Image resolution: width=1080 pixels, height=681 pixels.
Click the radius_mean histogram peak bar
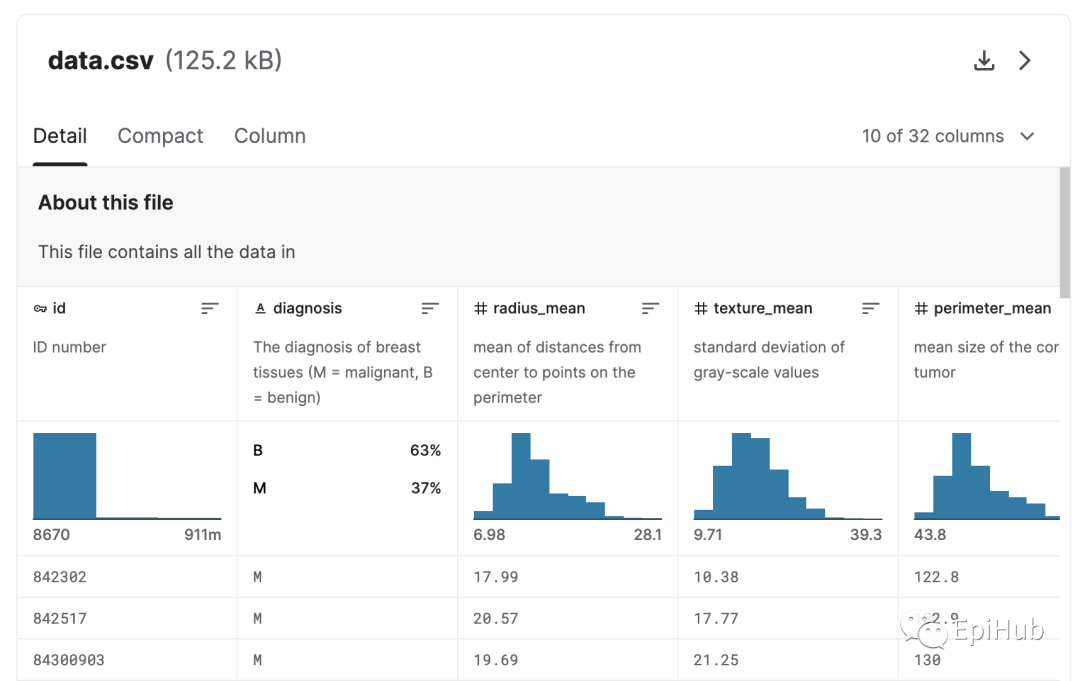coord(520,476)
